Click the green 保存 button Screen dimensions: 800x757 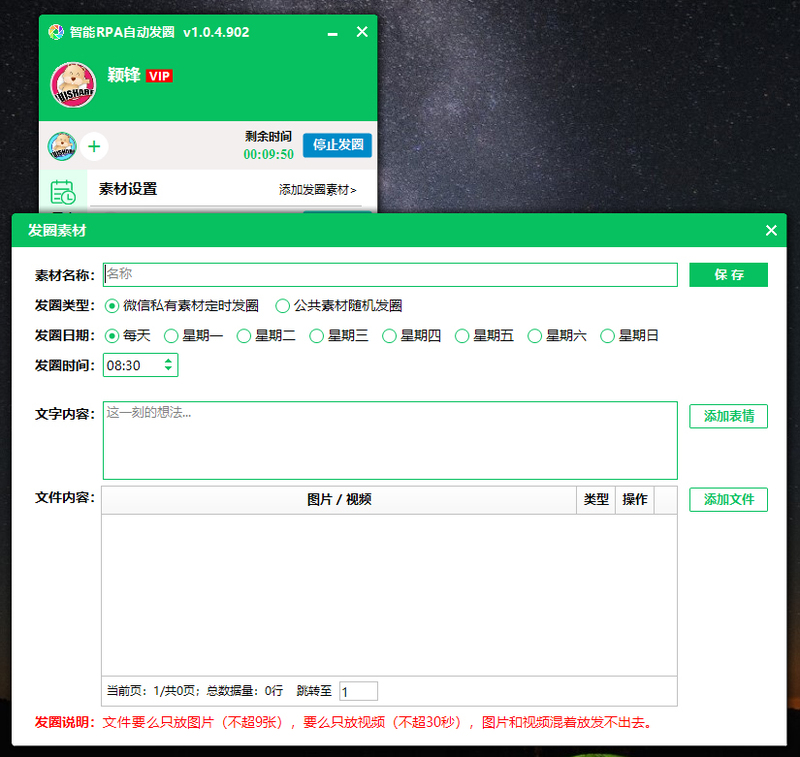click(x=728, y=275)
